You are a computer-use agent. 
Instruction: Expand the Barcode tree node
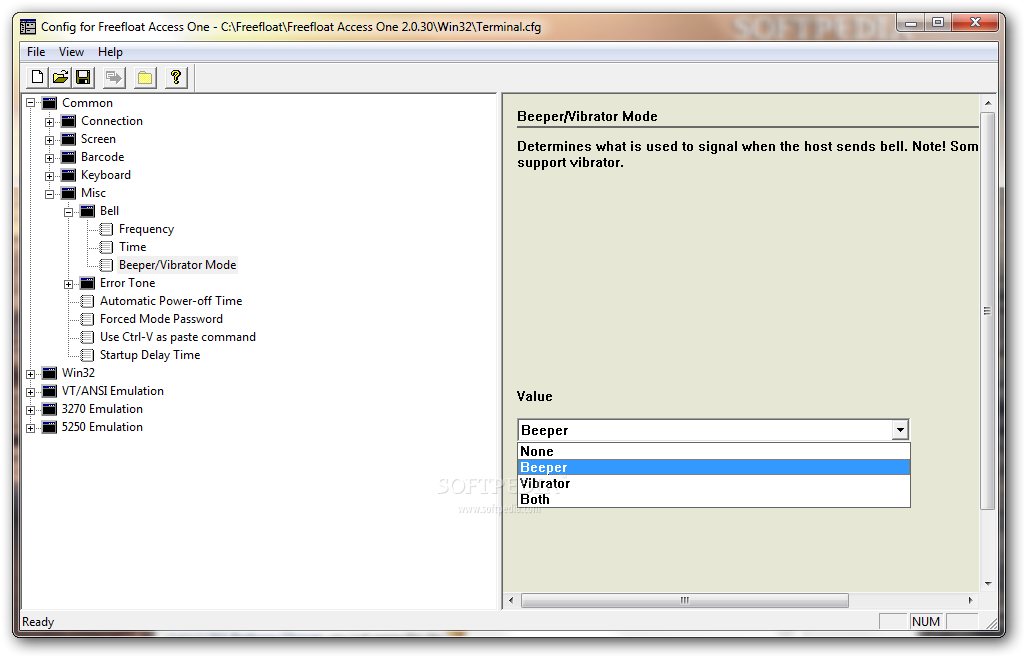tap(49, 158)
